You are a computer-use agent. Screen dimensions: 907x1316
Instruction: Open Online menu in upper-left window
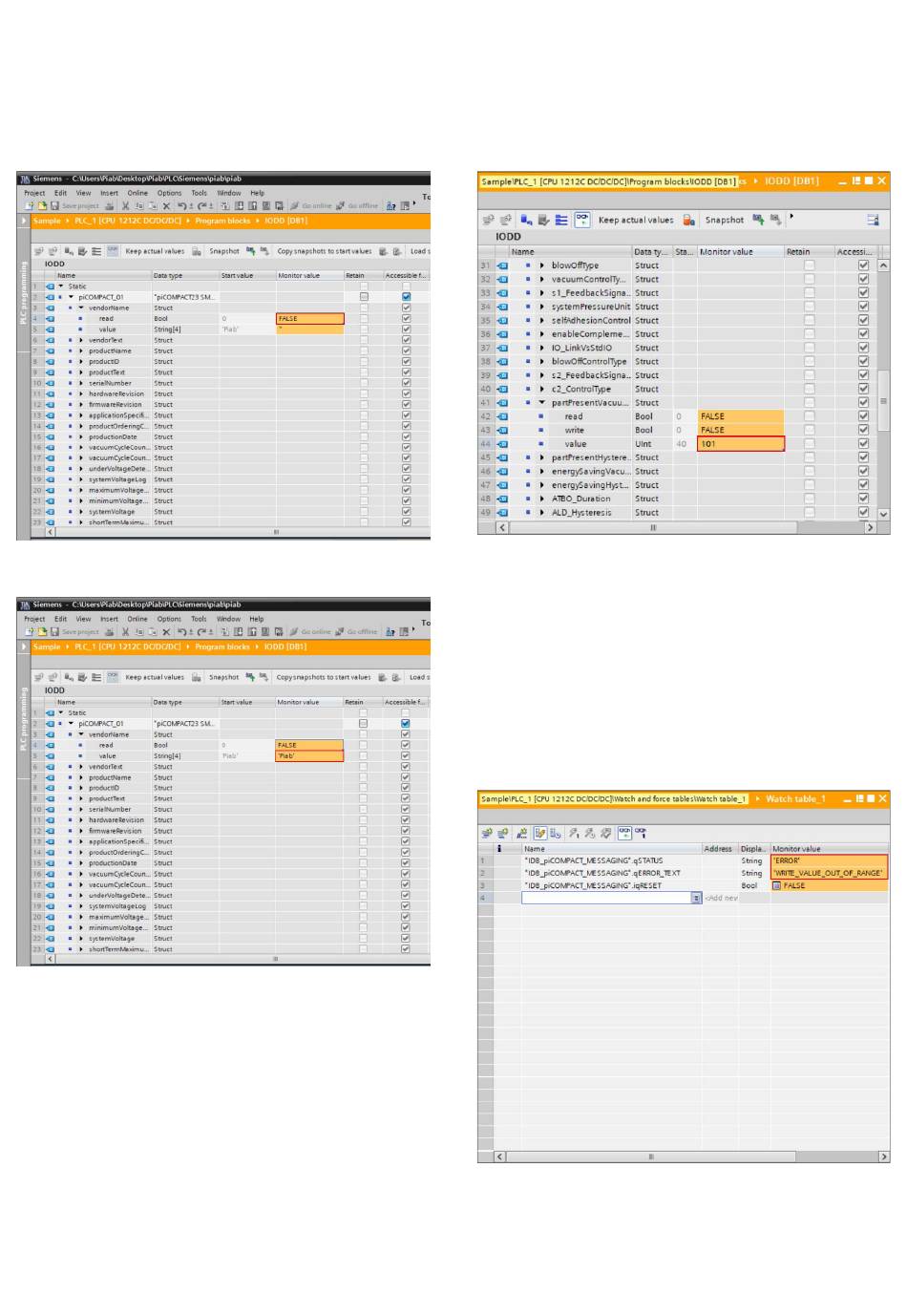(137, 193)
